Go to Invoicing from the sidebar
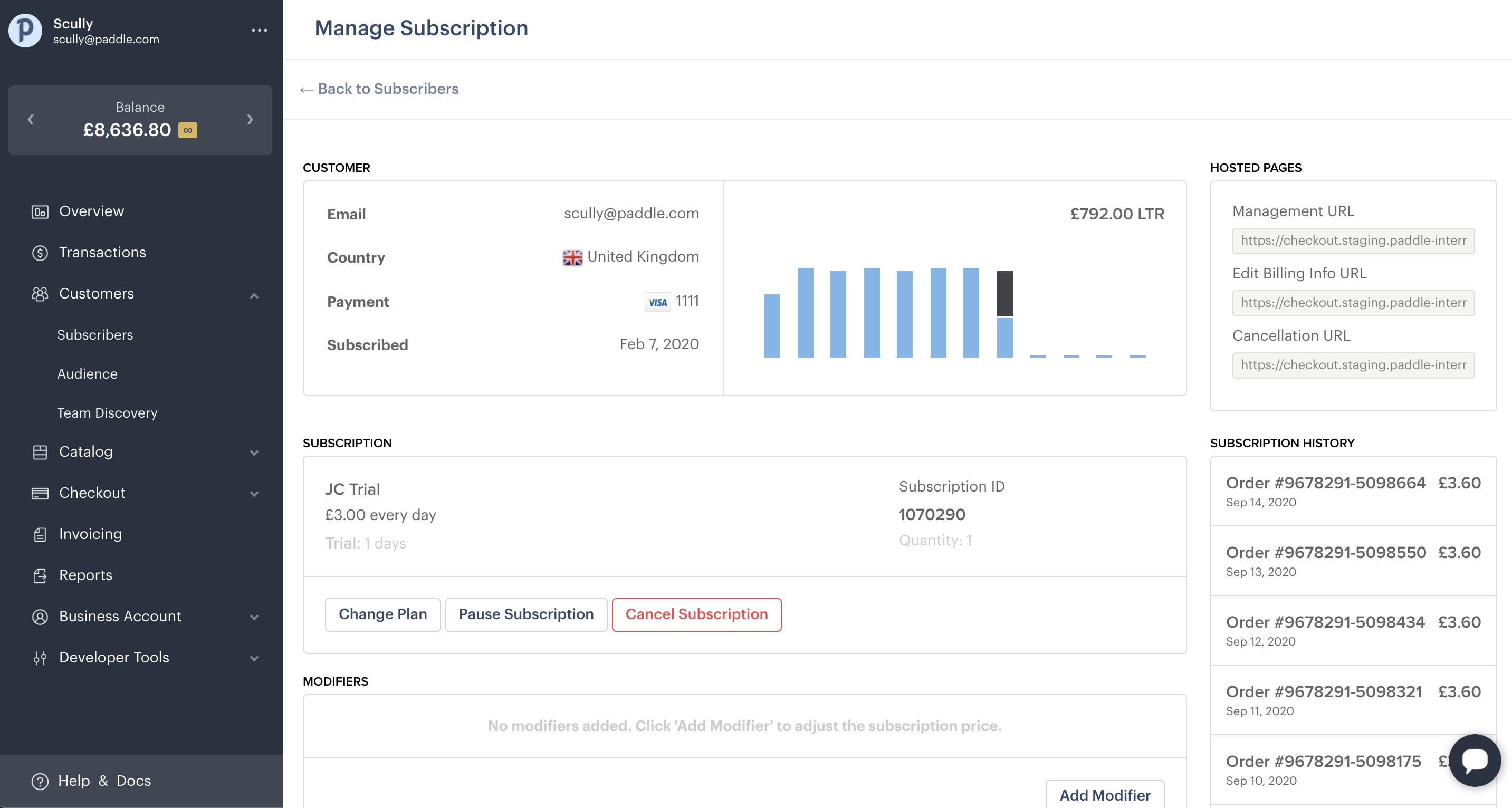The height and width of the screenshot is (808, 1512). pos(89,533)
